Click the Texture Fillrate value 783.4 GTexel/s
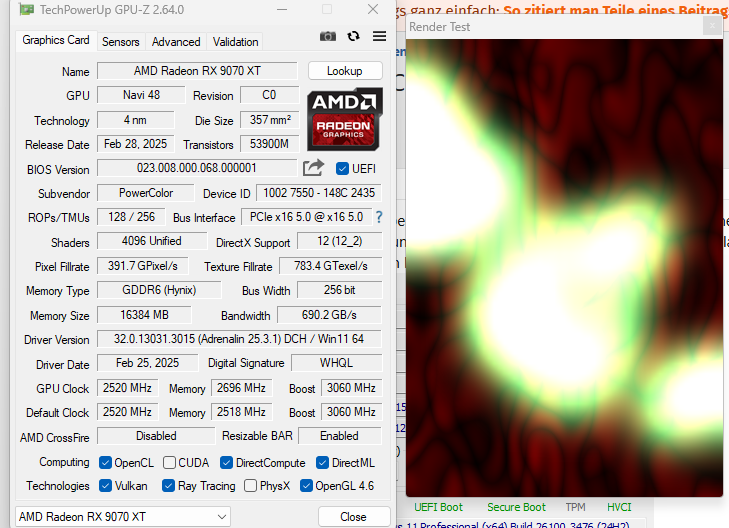Image resolution: width=729 pixels, height=528 pixels. (x=331, y=266)
